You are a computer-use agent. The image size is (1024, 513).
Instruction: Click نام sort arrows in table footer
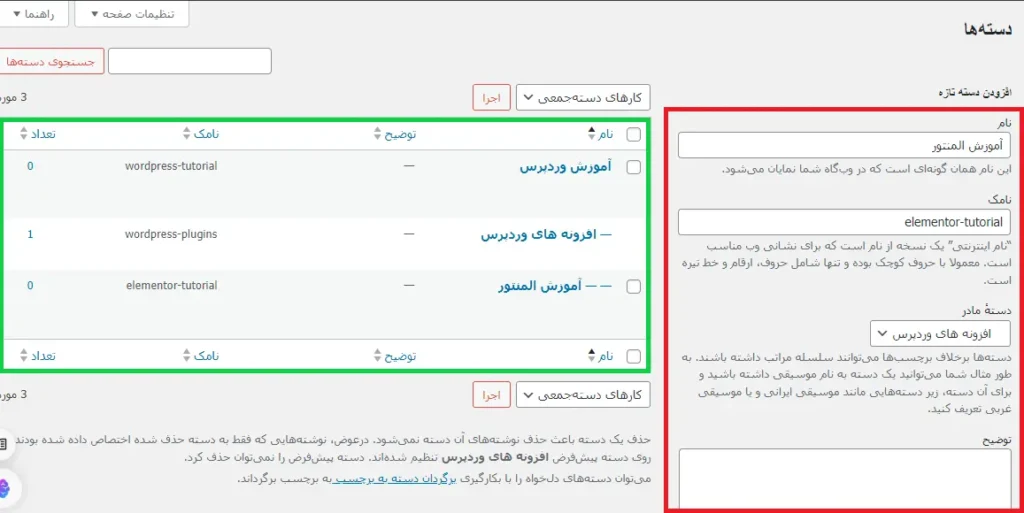pyautogui.click(x=592, y=356)
